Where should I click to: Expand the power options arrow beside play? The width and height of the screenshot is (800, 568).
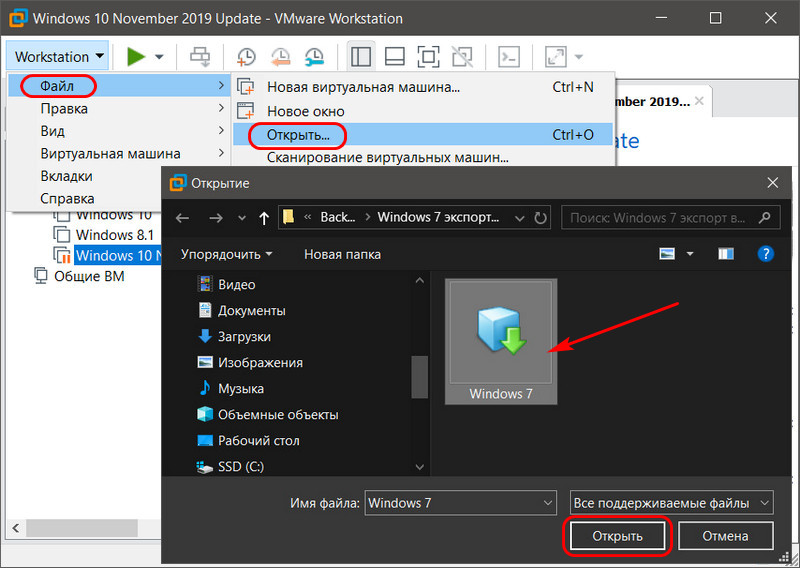pyautogui.click(x=159, y=57)
